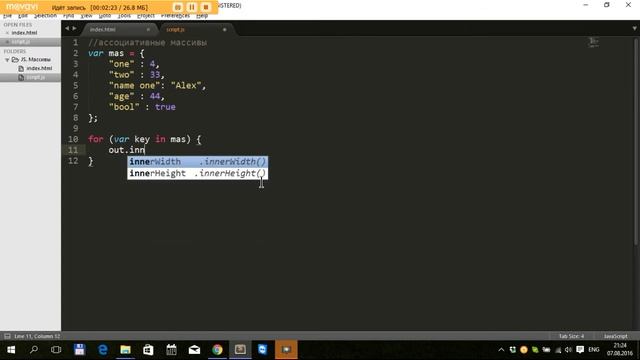
Task: Open the Tools menu
Action: coord(124,16)
